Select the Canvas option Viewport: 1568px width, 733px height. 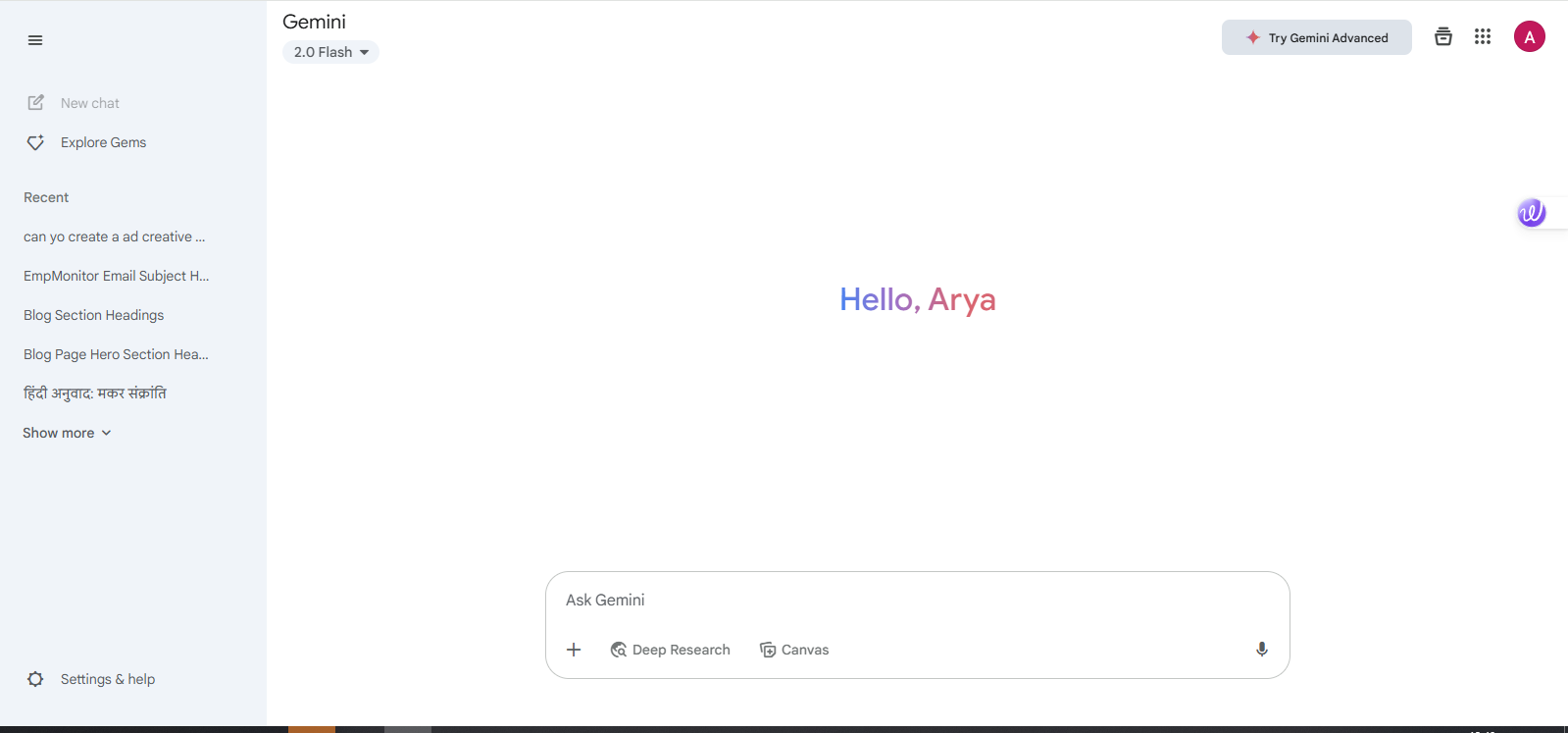(794, 650)
